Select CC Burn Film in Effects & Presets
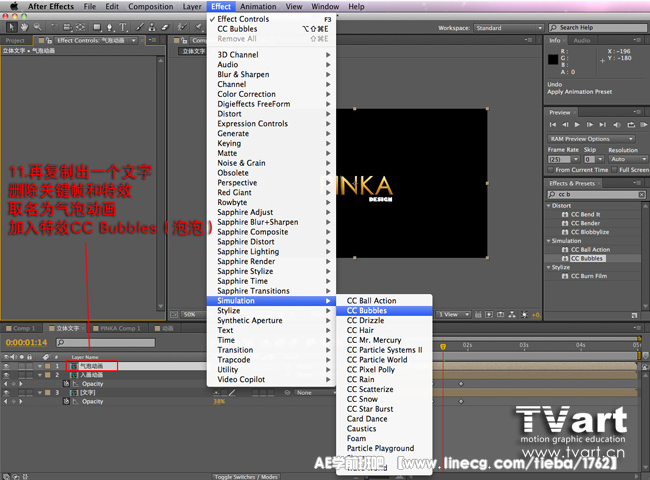 (589, 276)
